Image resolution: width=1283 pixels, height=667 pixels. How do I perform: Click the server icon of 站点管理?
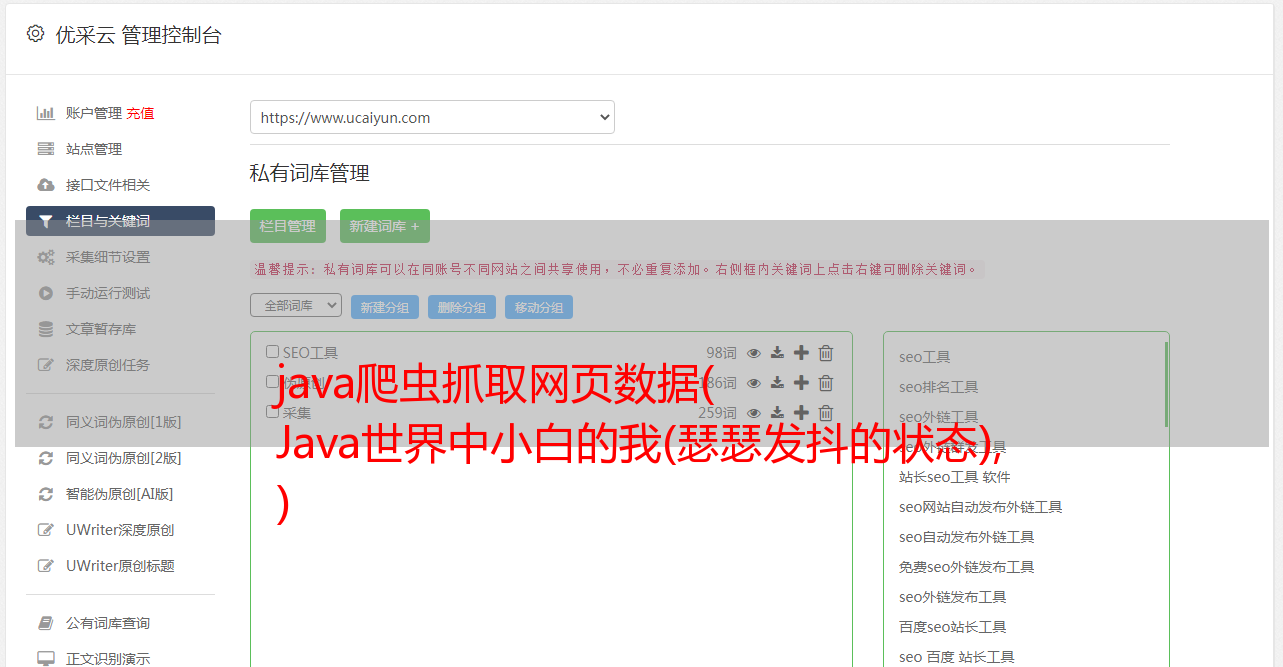click(x=46, y=149)
